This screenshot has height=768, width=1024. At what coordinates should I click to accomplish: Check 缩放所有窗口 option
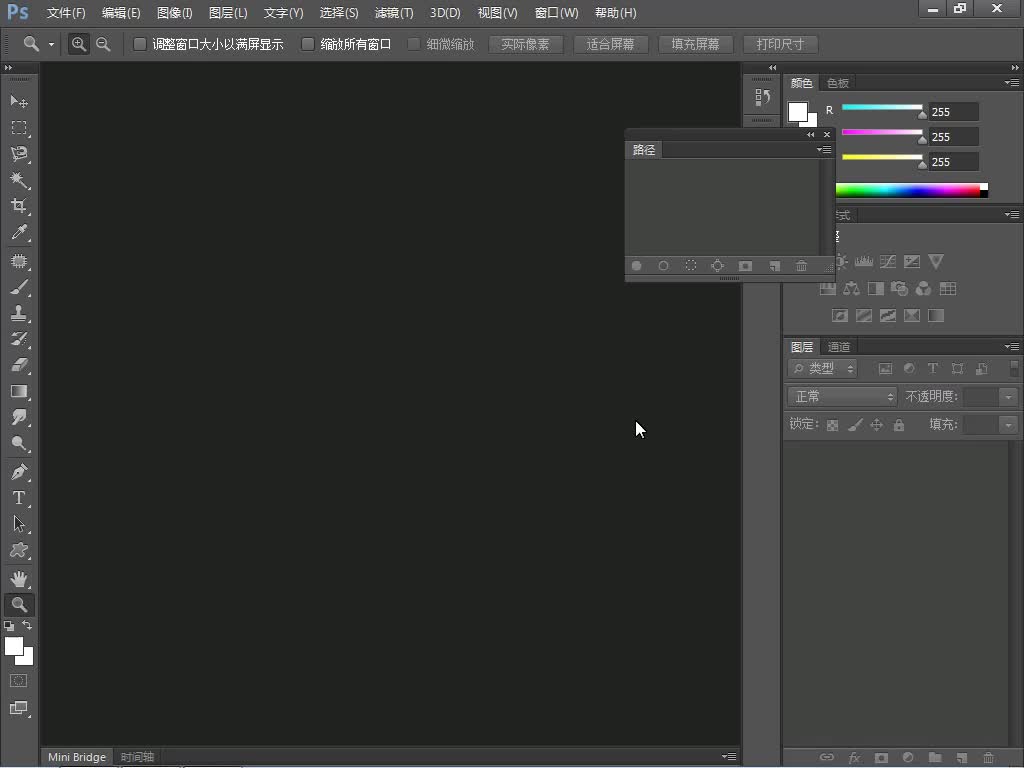[308, 44]
